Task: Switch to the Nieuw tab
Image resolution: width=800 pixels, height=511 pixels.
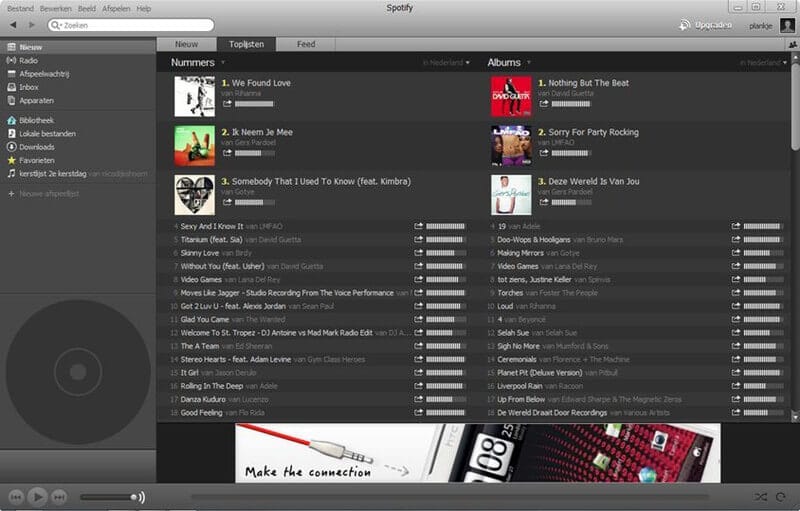Action: pos(187,44)
